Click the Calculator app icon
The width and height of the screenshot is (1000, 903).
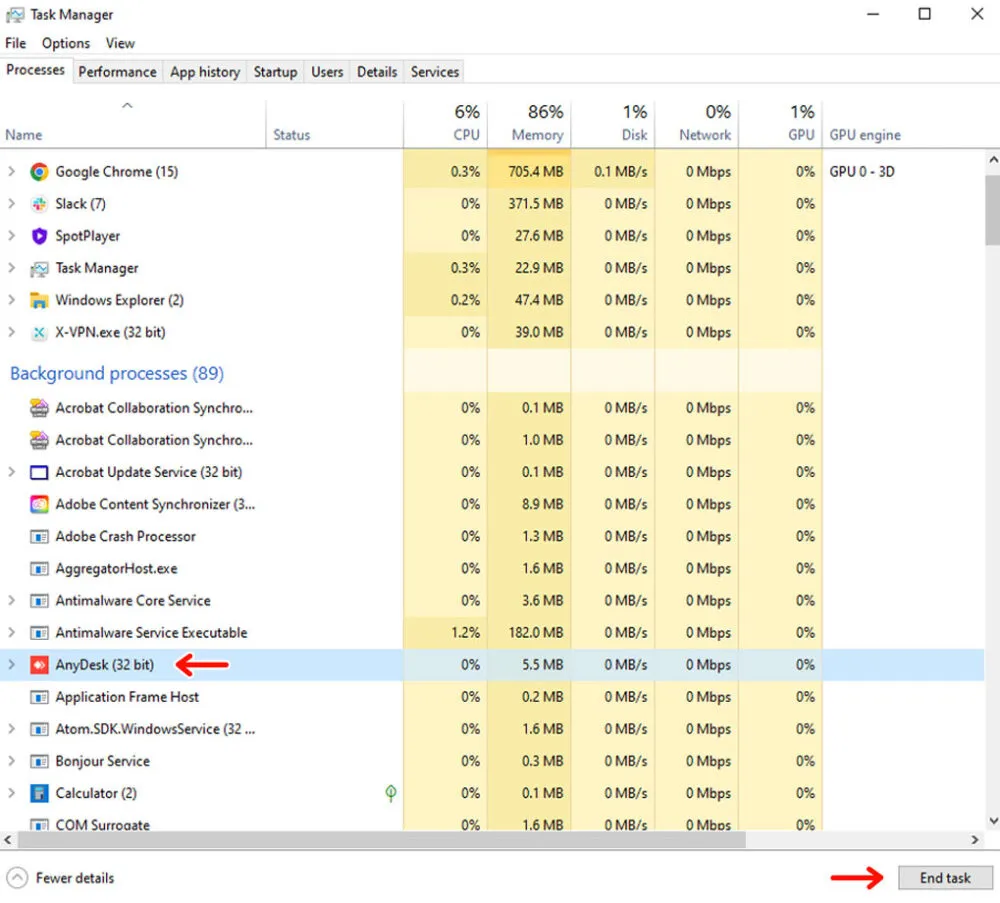coord(39,793)
